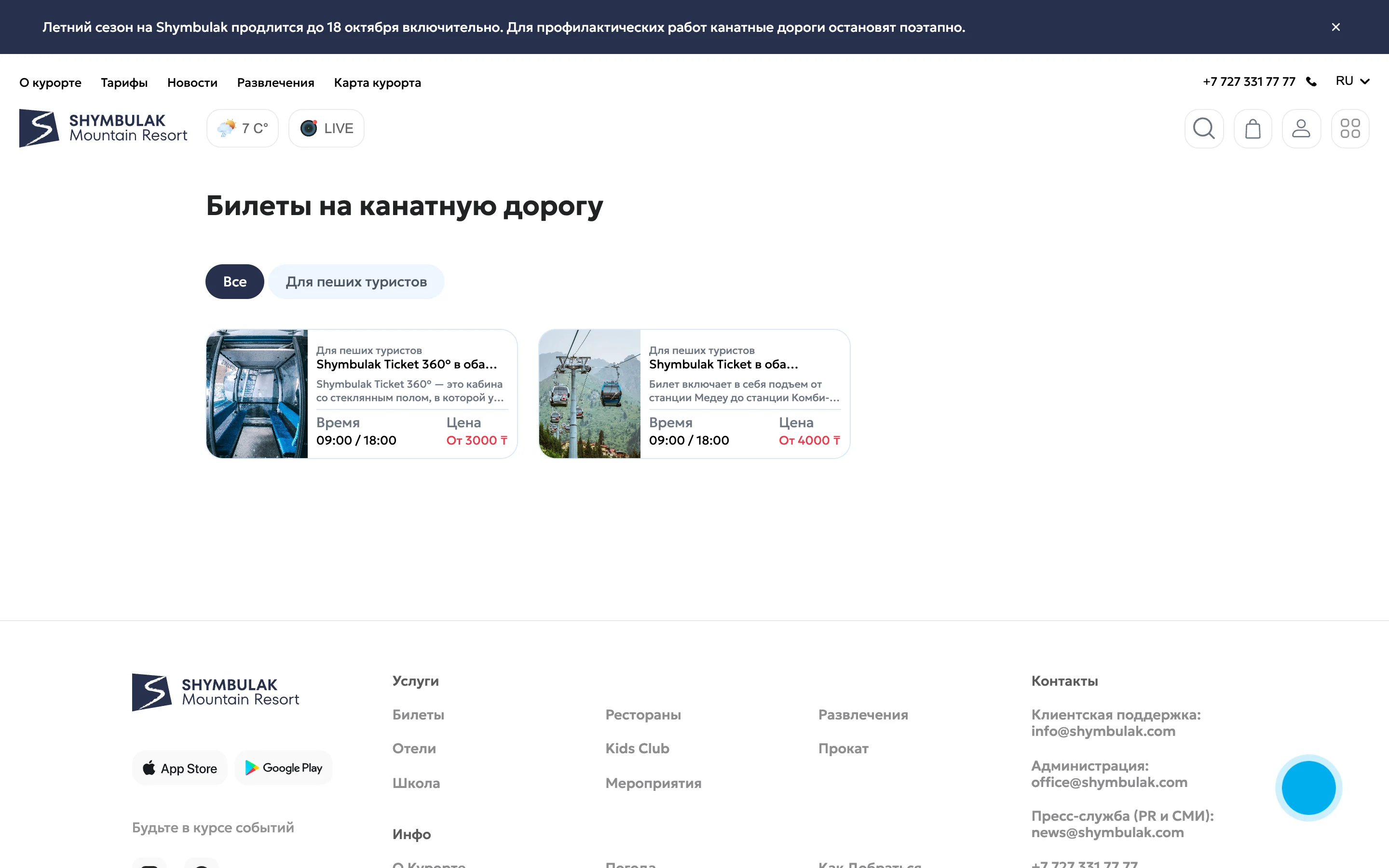Click the Инфо footer heading

click(411, 835)
